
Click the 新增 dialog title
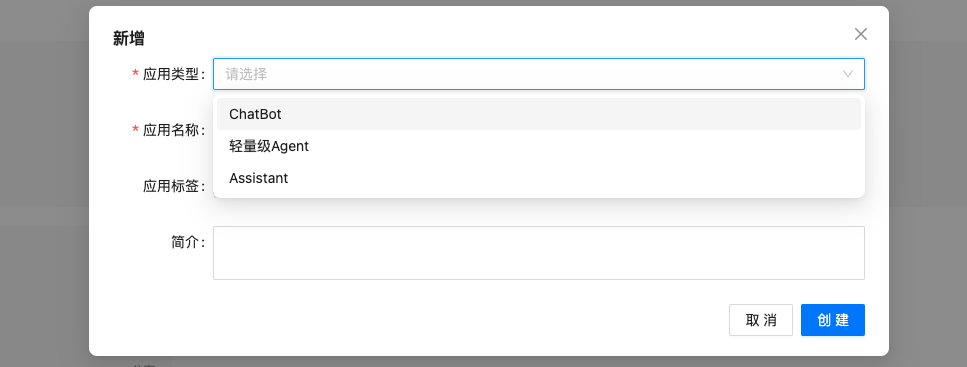pyautogui.click(x=129, y=39)
